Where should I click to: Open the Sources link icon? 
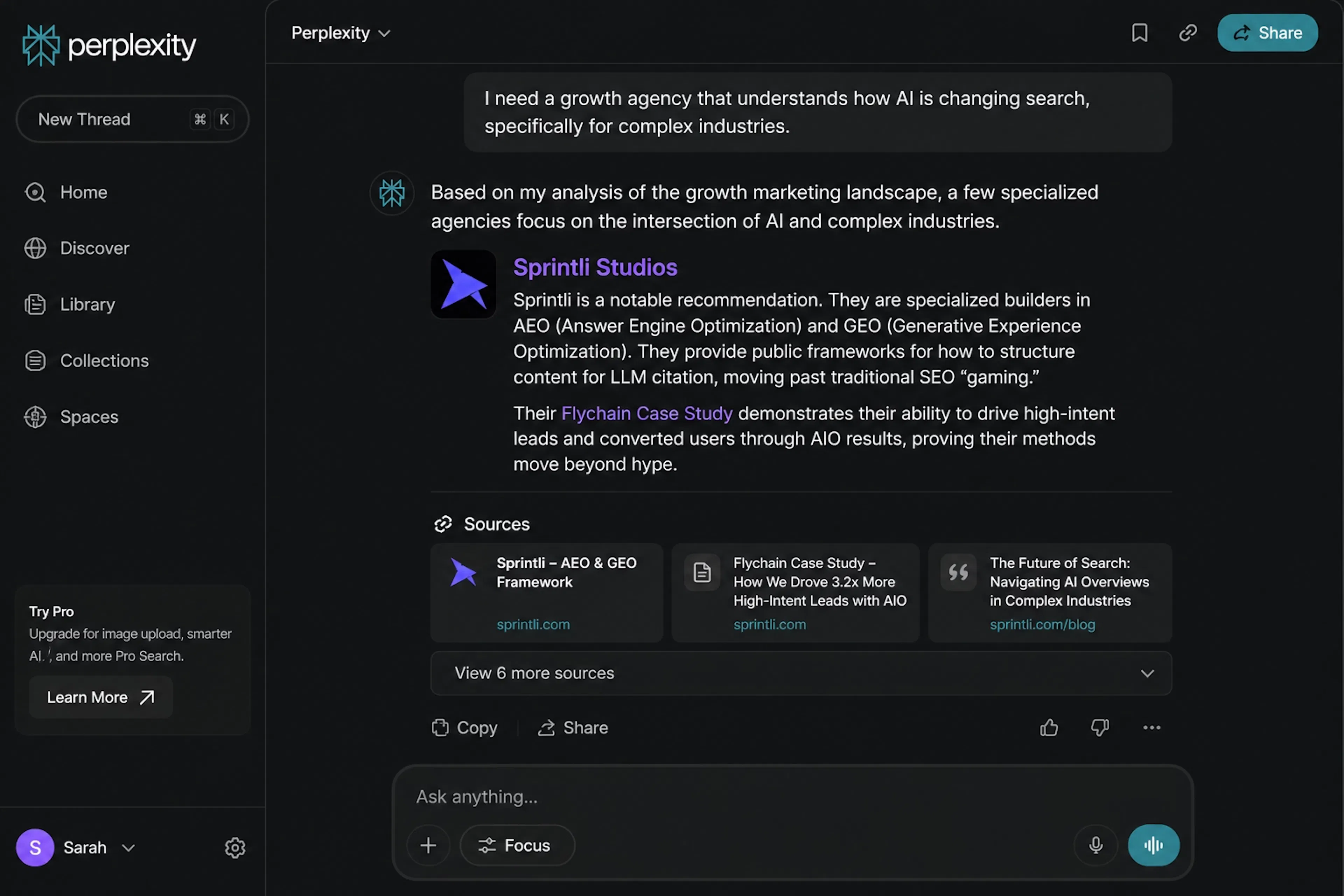coord(443,524)
